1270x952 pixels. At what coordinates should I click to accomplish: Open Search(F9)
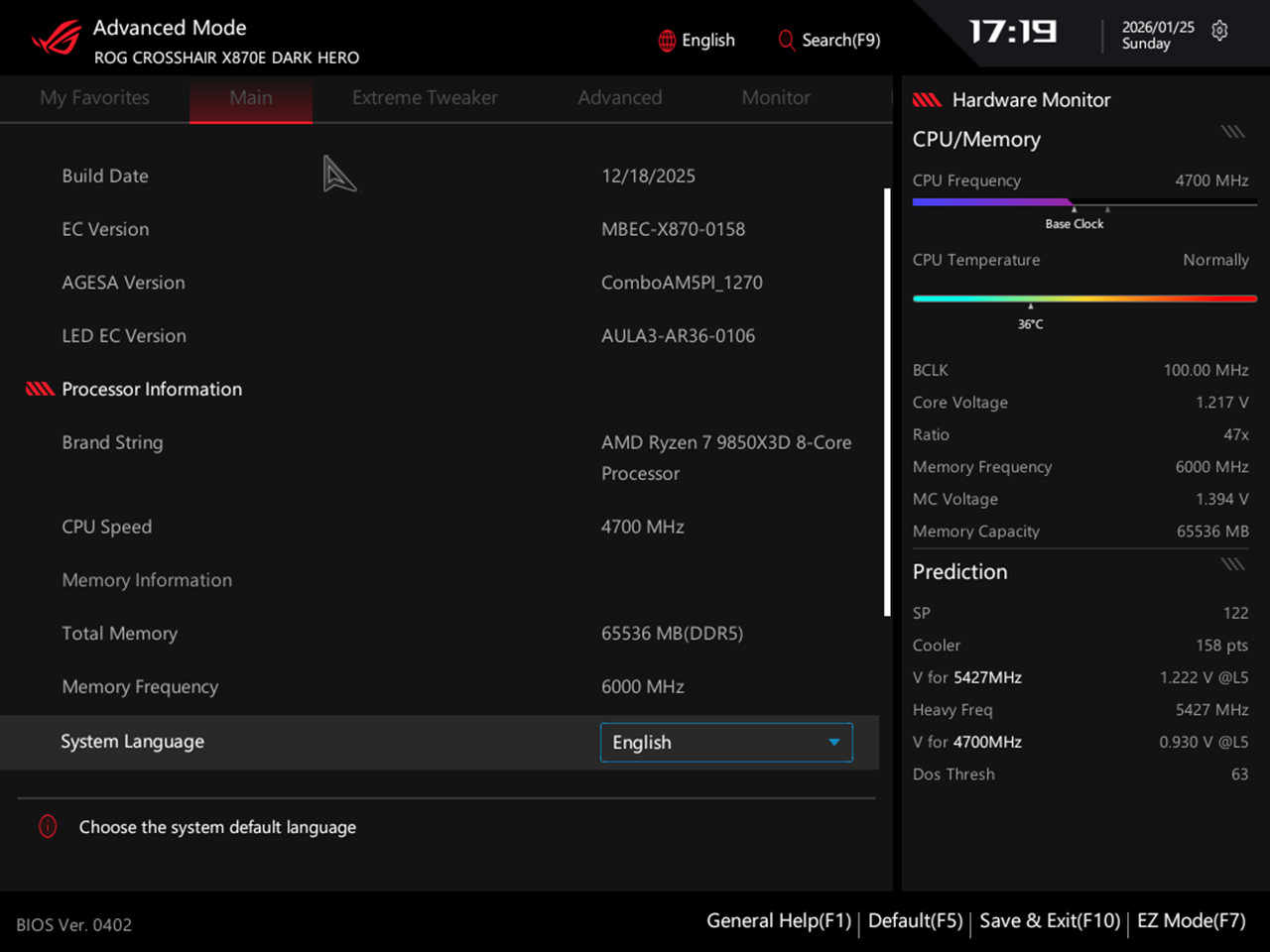point(829,41)
